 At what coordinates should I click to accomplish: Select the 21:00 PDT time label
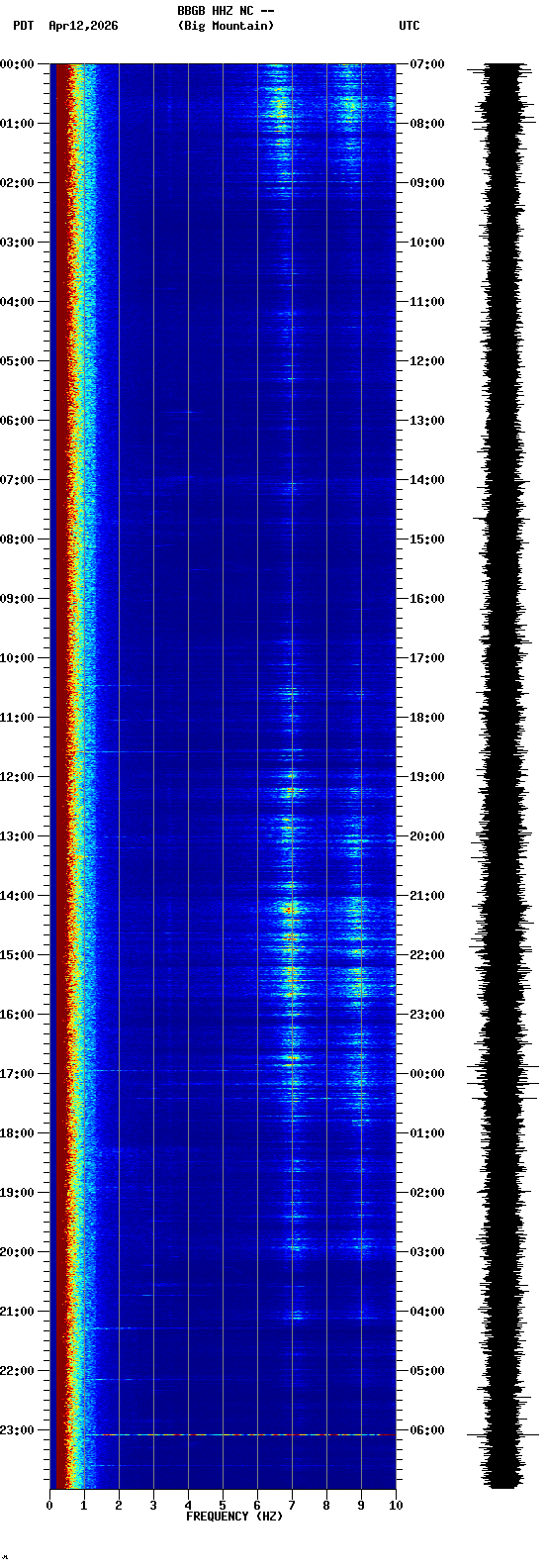(x=17, y=1312)
